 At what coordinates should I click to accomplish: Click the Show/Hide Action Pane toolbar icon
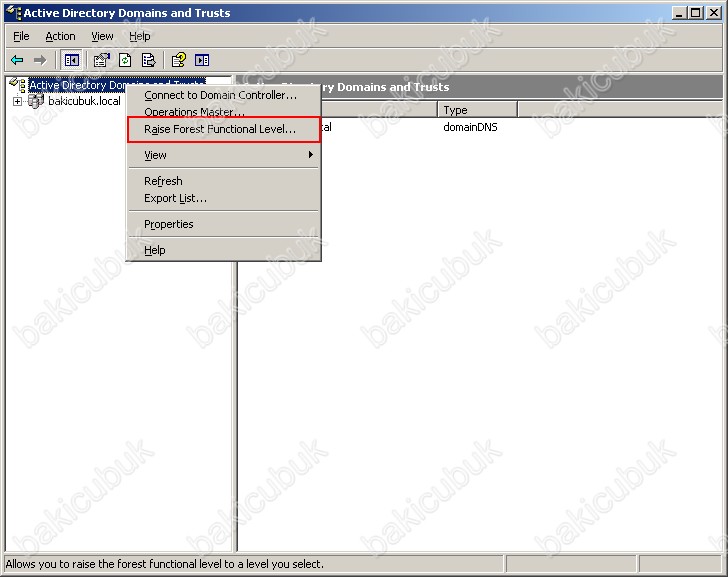202,60
